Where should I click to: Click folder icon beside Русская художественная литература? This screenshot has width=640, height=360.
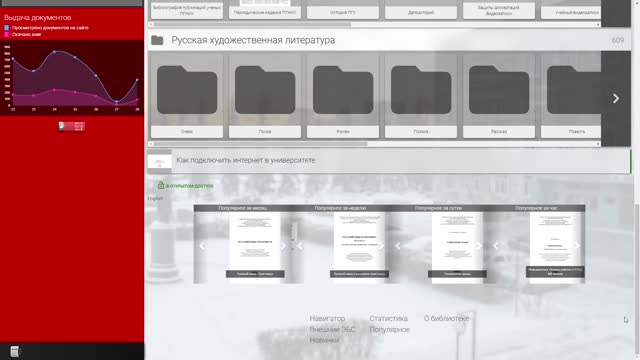click(x=157, y=40)
